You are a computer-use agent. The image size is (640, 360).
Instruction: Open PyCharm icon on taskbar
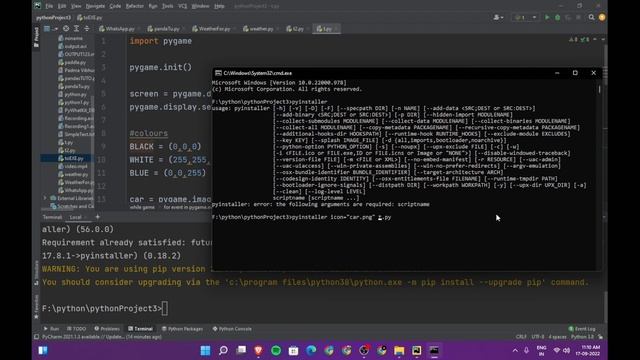point(417,351)
